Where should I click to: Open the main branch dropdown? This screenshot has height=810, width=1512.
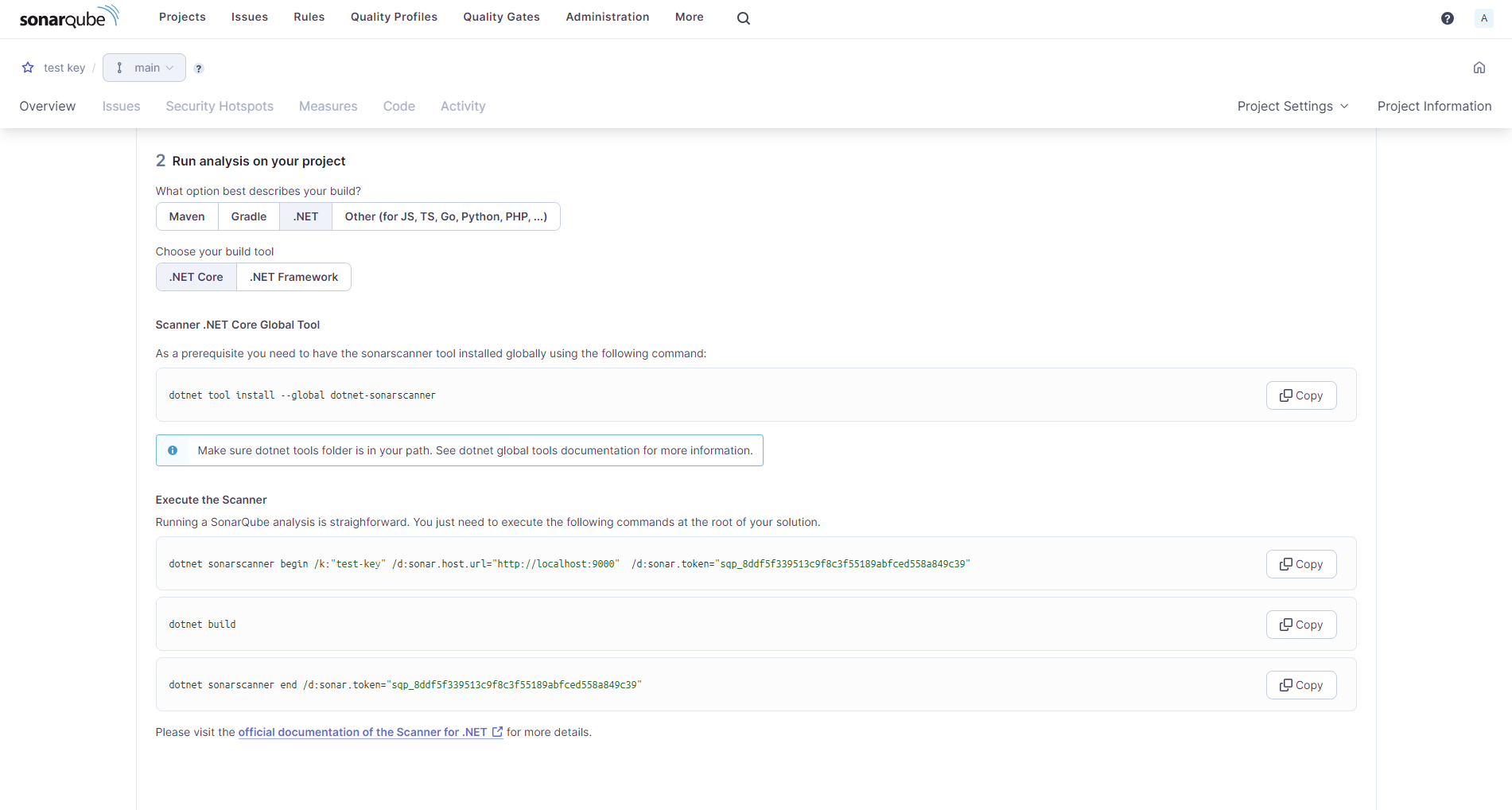click(144, 68)
